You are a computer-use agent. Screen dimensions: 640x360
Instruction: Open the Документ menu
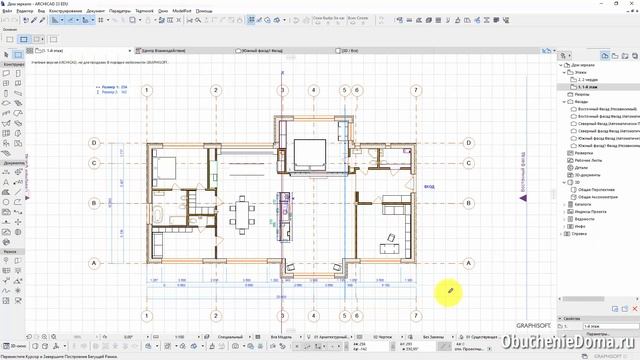tap(96, 11)
